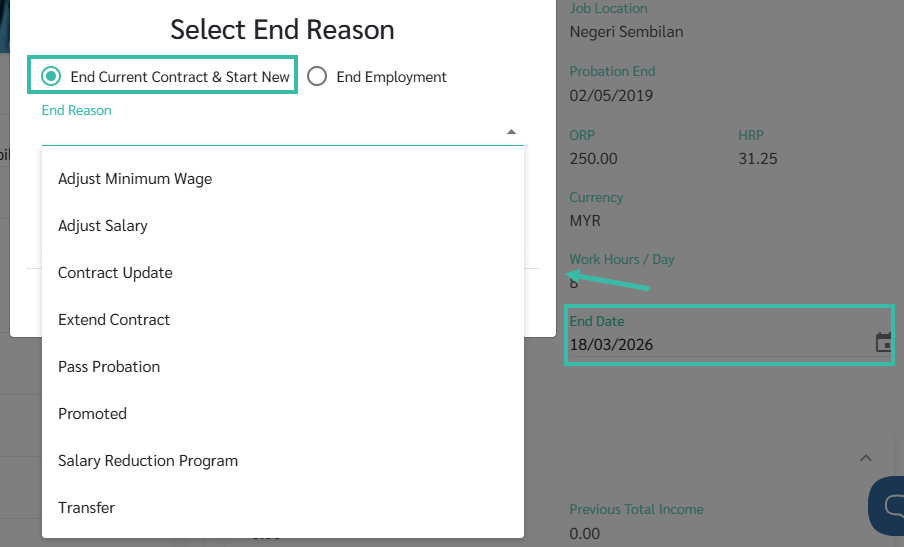Click the Currency field showing MYR
The width and height of the screenshot is (904, 547).
[x=586, y=221]
